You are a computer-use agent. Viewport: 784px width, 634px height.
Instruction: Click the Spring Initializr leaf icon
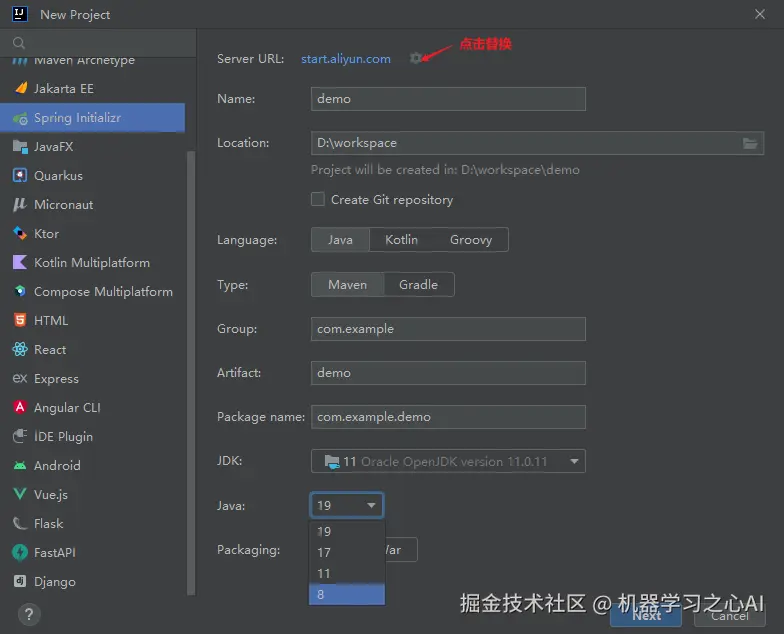[x=20, y=118]
